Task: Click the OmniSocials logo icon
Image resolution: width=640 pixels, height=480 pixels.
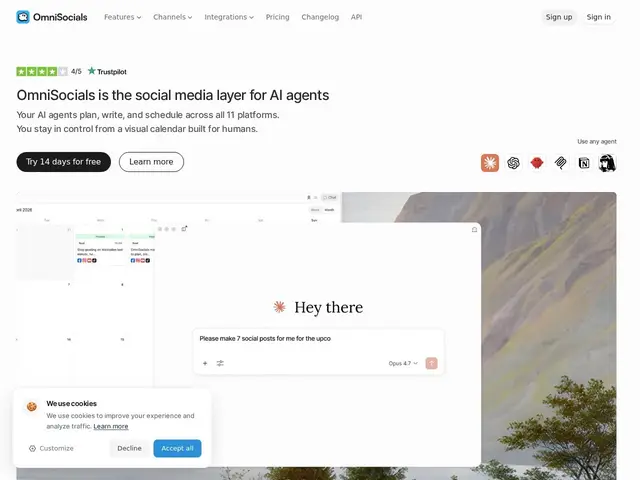Action: click(23, 17)
